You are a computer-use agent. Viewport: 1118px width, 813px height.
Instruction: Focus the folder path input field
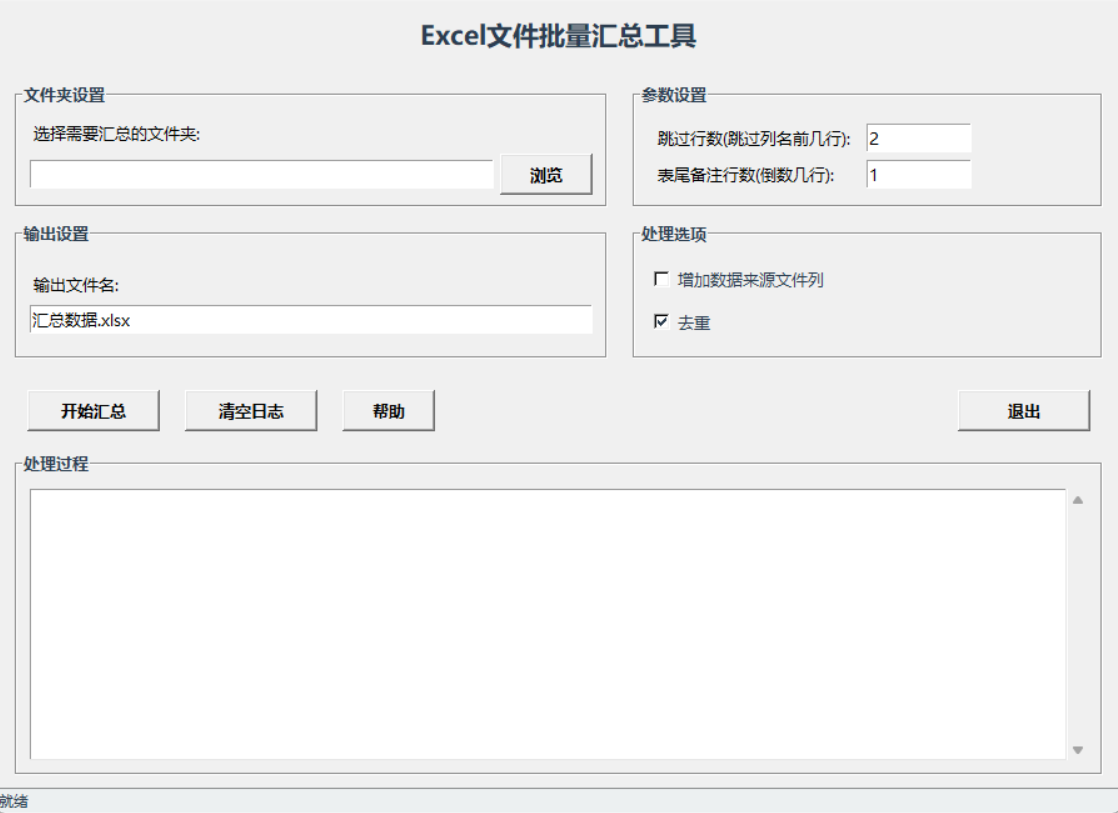262,175
